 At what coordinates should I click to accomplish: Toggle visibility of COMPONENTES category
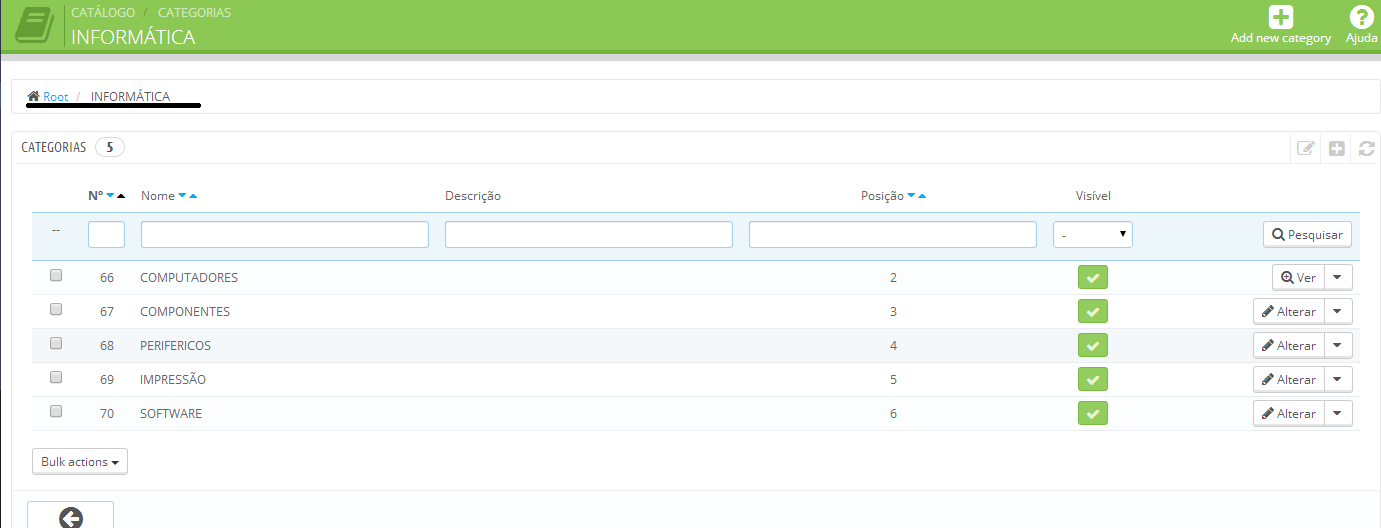(x=1093, y=312)
